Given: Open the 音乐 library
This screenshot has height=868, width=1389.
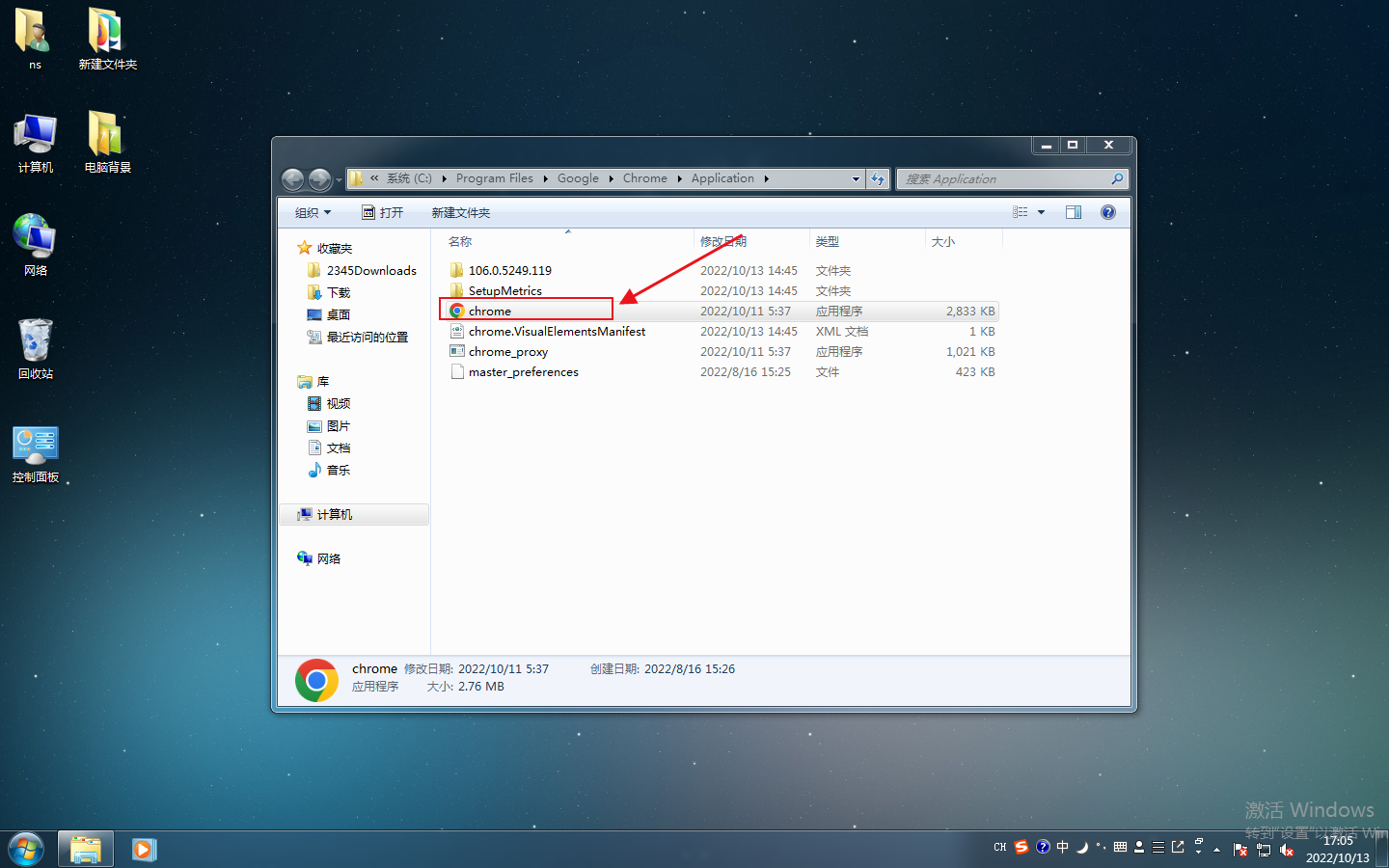Looking at the screenshot, I should pyautogui.click(x=329, y=470).
